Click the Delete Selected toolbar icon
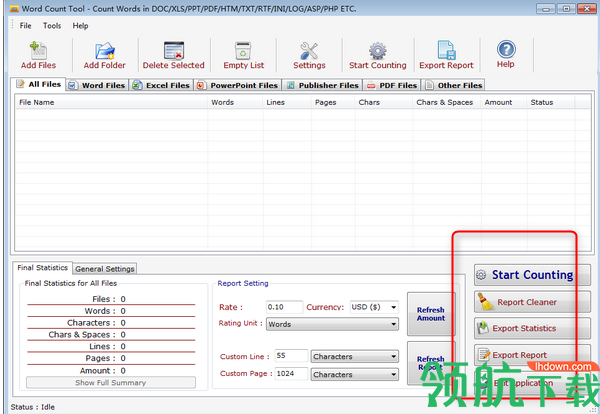Image resolution: width=600 pixels, height=414 pixels. pos(174,51)
